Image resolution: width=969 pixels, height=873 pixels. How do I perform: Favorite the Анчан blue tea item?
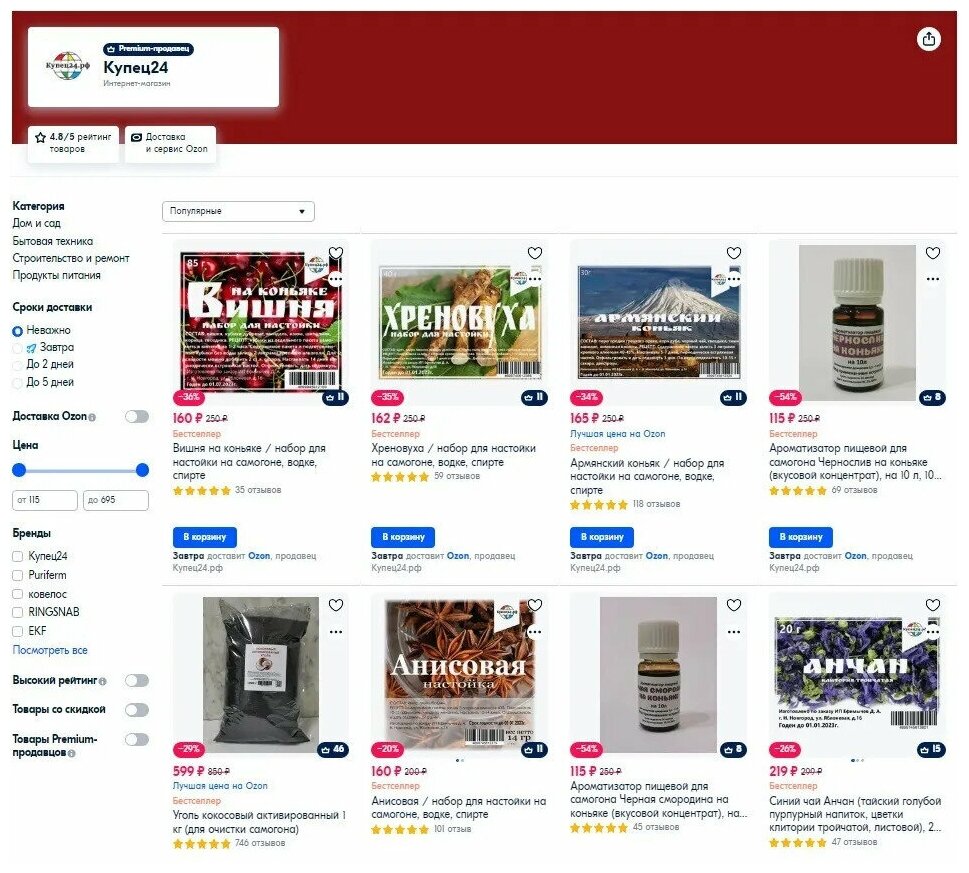click(x=933, y=605)
